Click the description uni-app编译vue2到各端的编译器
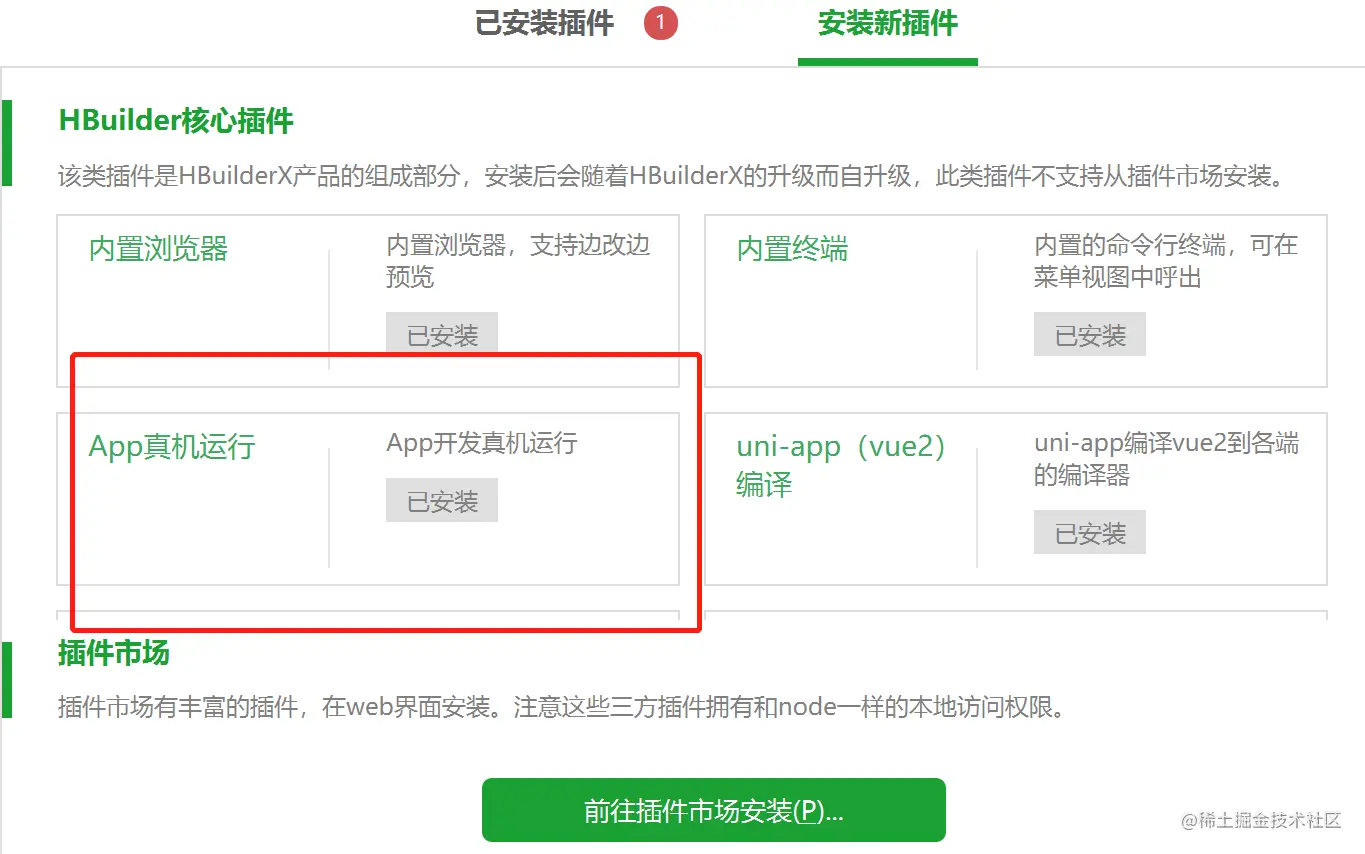This screenshot has height=854, width=1365. (x=1166, y=458)
